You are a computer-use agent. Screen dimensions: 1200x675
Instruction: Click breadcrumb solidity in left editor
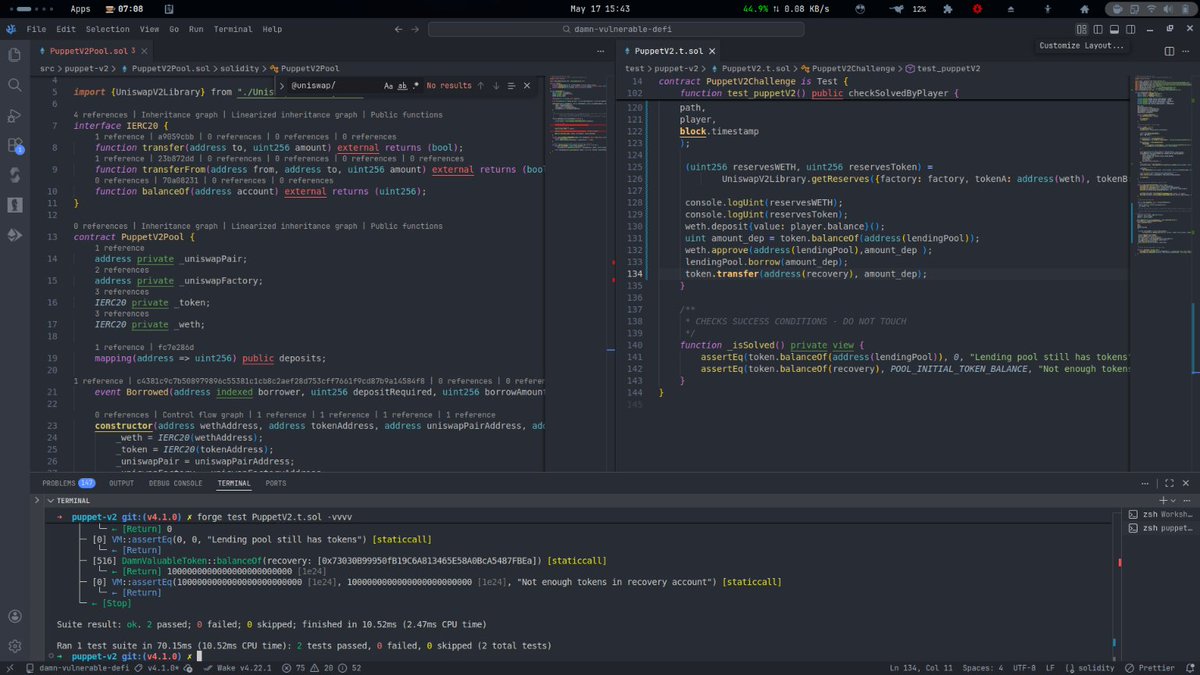pyautogui.click(x=238, y=68)
